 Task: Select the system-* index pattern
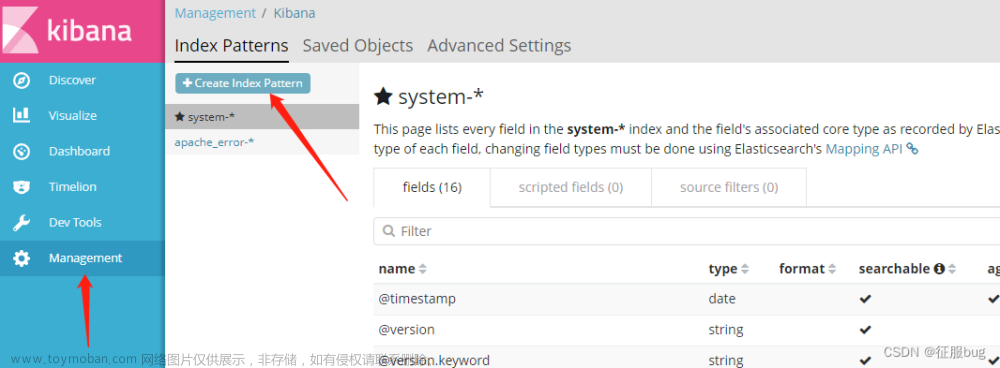coord(262,117)
